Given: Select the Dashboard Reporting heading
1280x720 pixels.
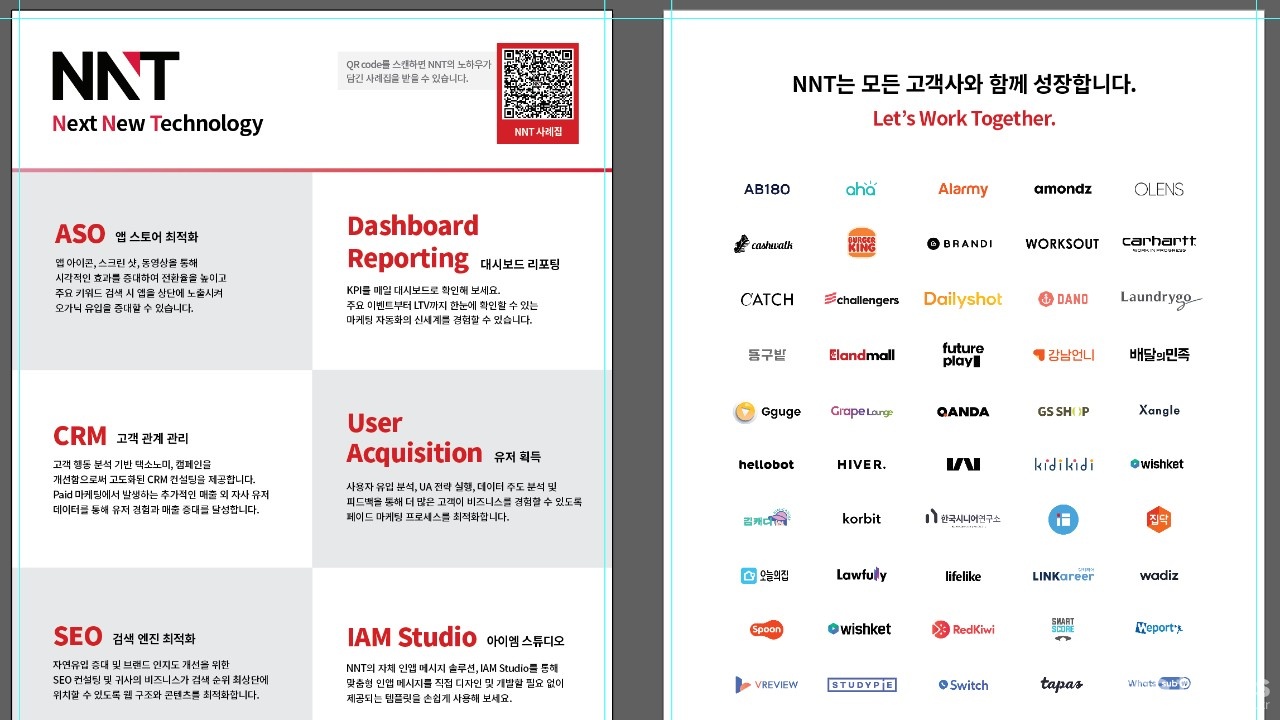Looking at the screenshot, I should (x=412, y=242).
